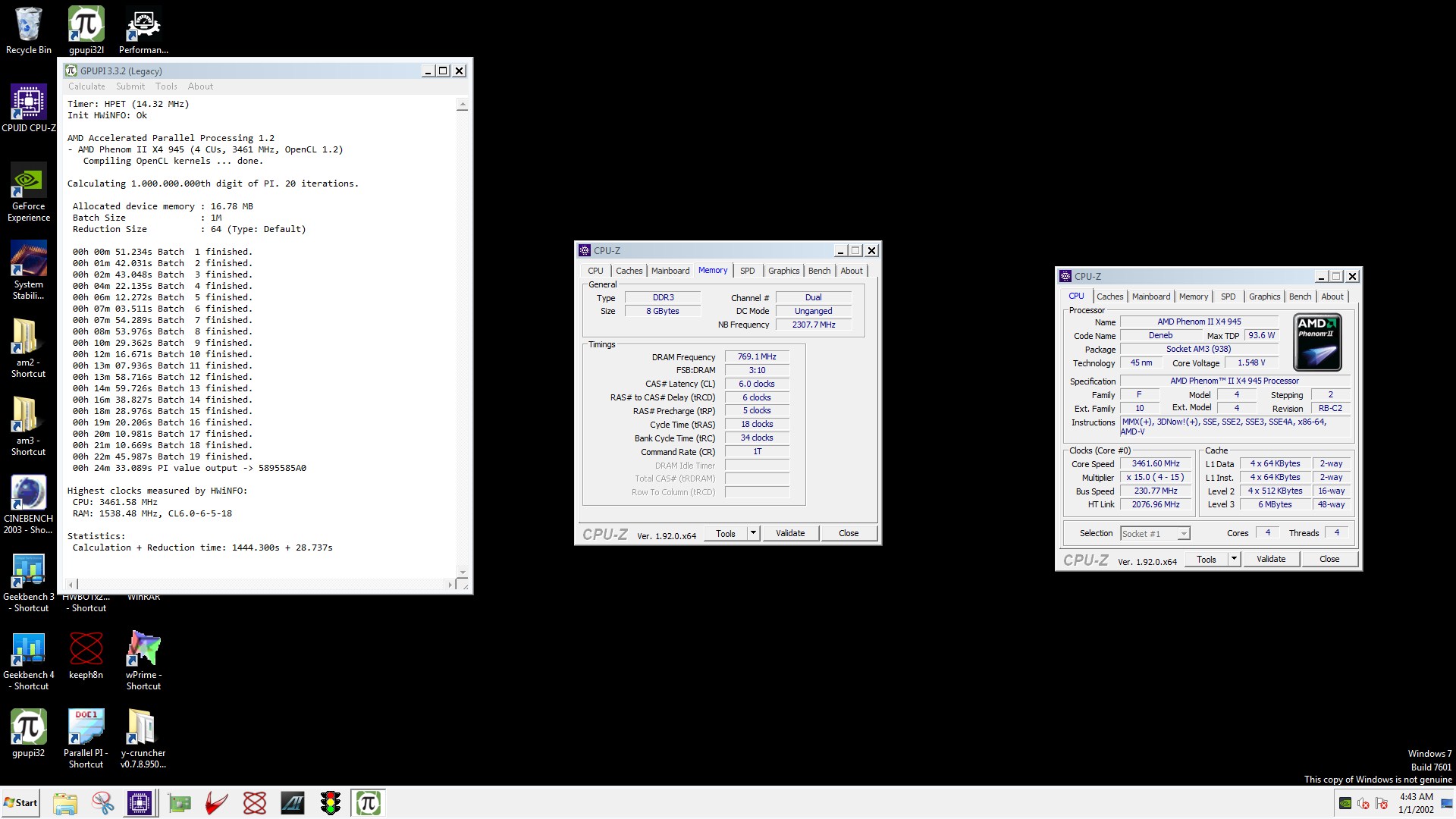1456x819 pixels.
Task: Click the GPUPI vertical scrollbar up arrow
Action: click(x=462, y=105)
